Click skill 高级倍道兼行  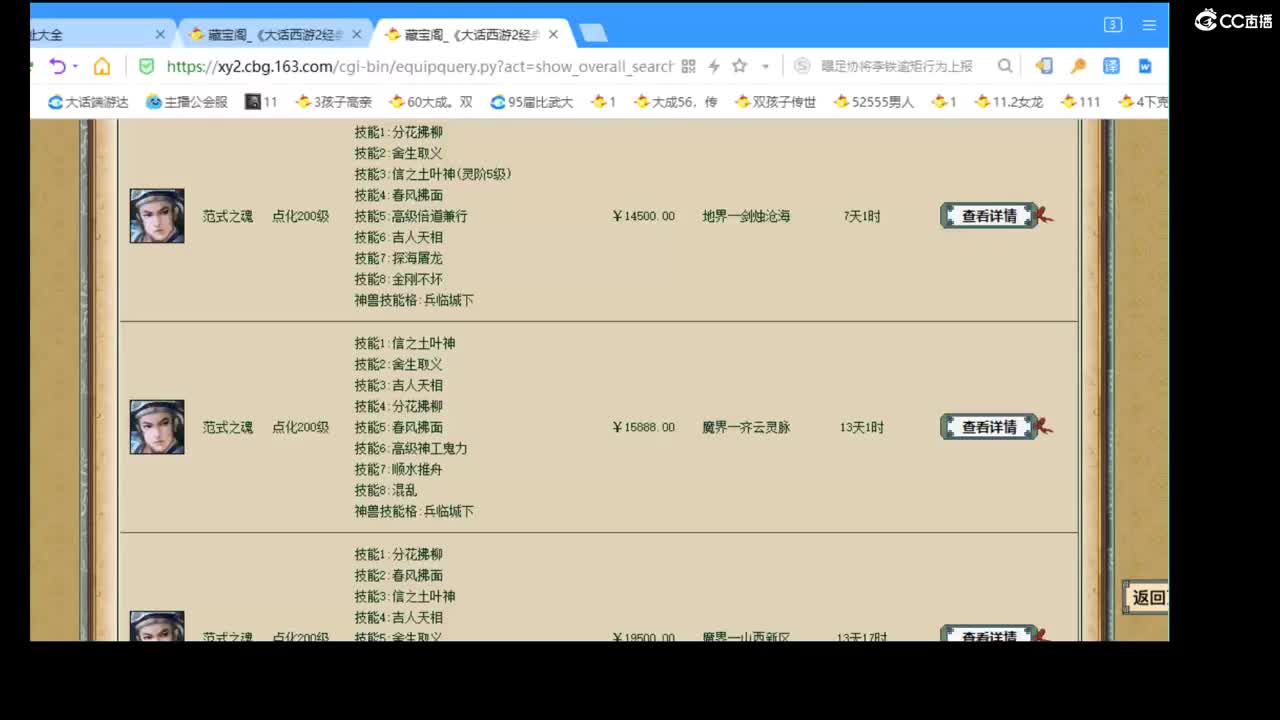click(429, 216)
